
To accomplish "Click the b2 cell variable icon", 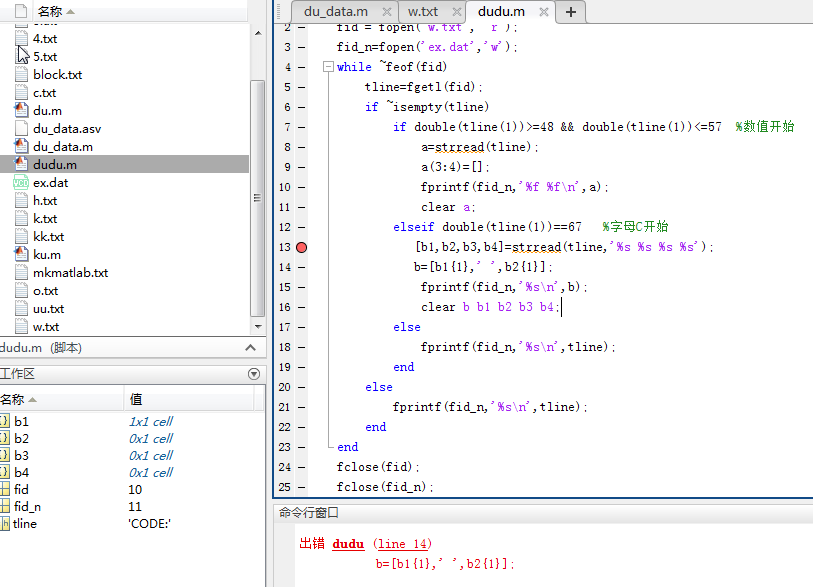I will click(5, 438).
